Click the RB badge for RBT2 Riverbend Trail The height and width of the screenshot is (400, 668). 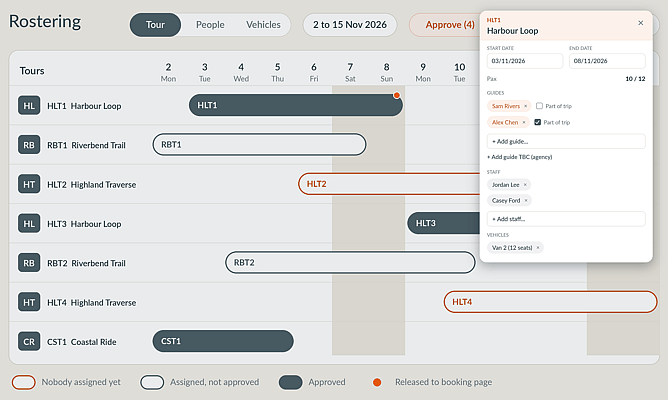(29, 263)
